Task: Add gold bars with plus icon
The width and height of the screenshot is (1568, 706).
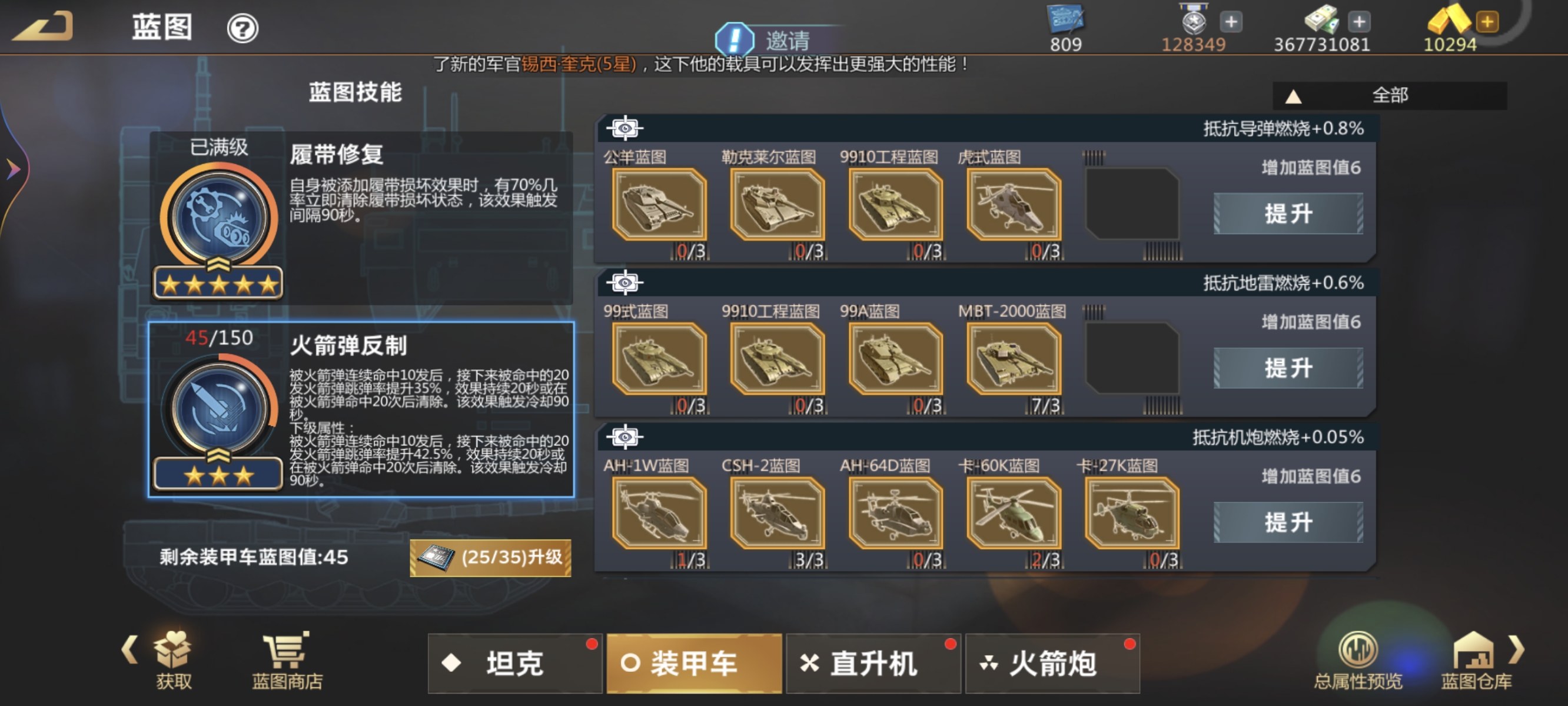Action: coord(1486,22)
